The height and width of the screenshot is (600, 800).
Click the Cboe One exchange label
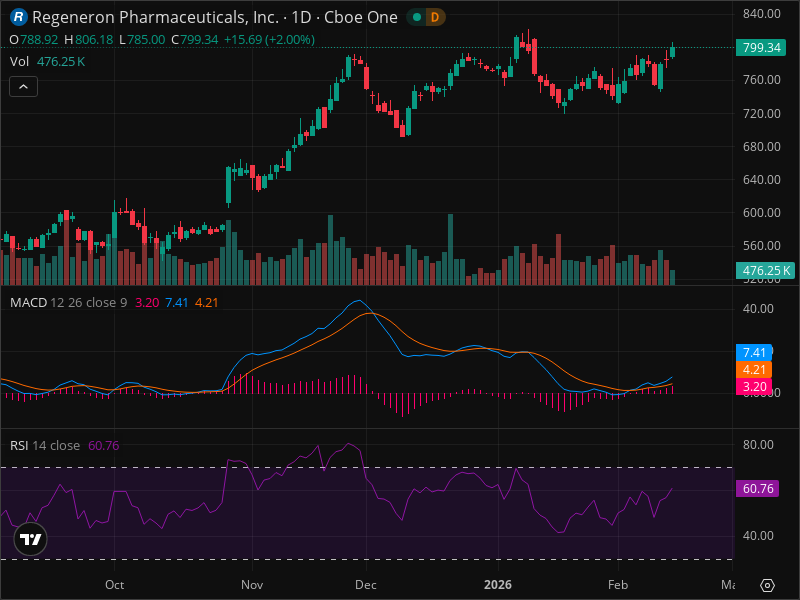click(361, 17)
